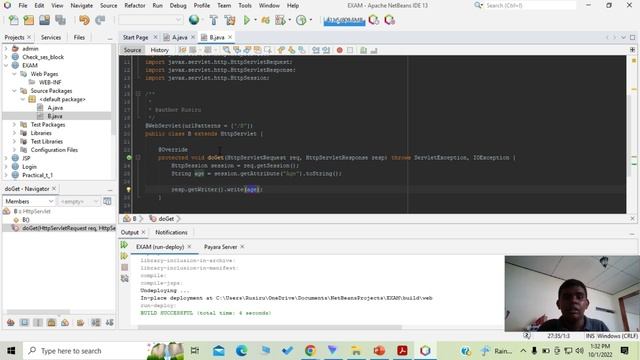The height and width of the screenshot is (360, 640).
Task: Toggle the Javadoc view icon in Navigator
Action: (x=107, y=201)
